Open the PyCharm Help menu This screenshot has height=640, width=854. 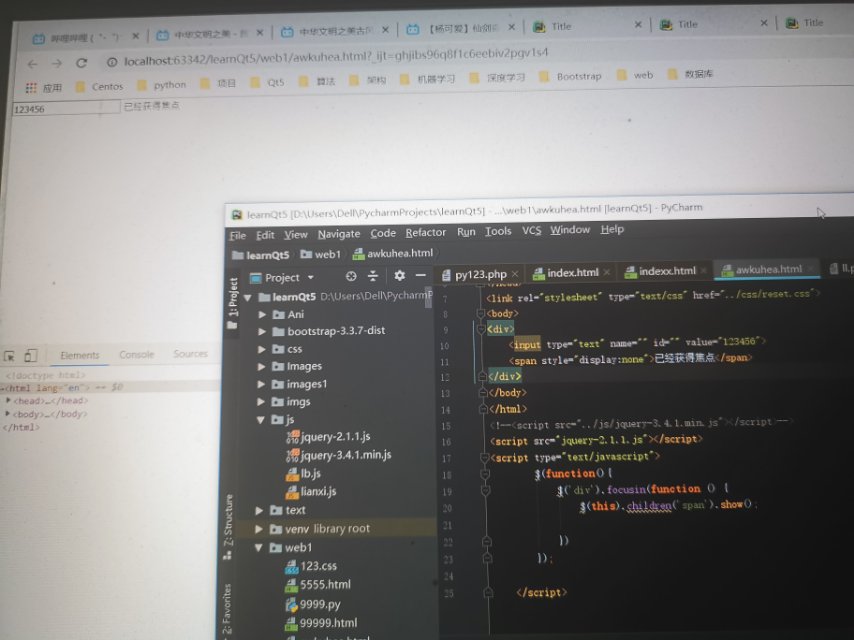(x=612, y=229)
